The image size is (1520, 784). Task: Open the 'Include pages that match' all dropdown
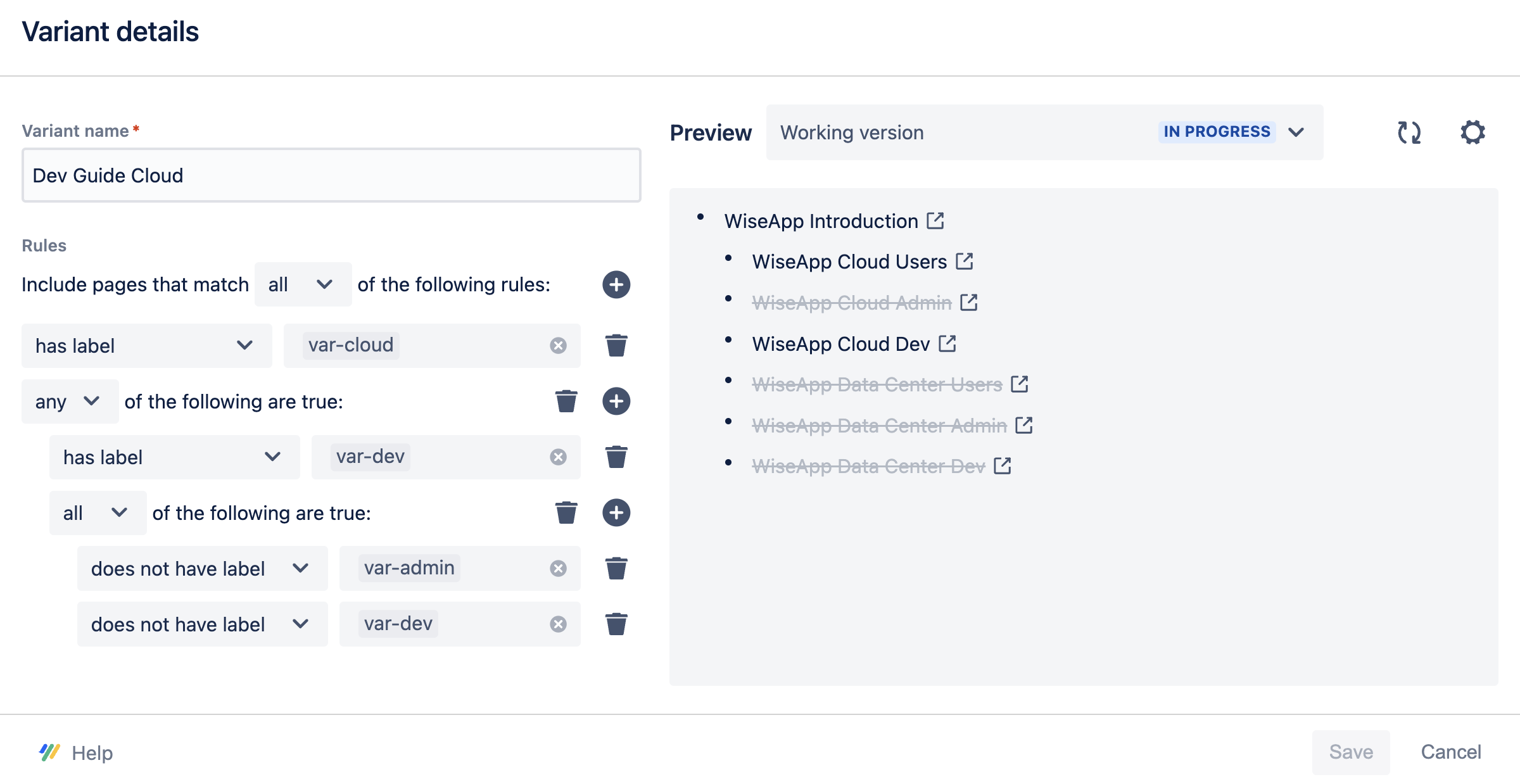pos(302,284)
